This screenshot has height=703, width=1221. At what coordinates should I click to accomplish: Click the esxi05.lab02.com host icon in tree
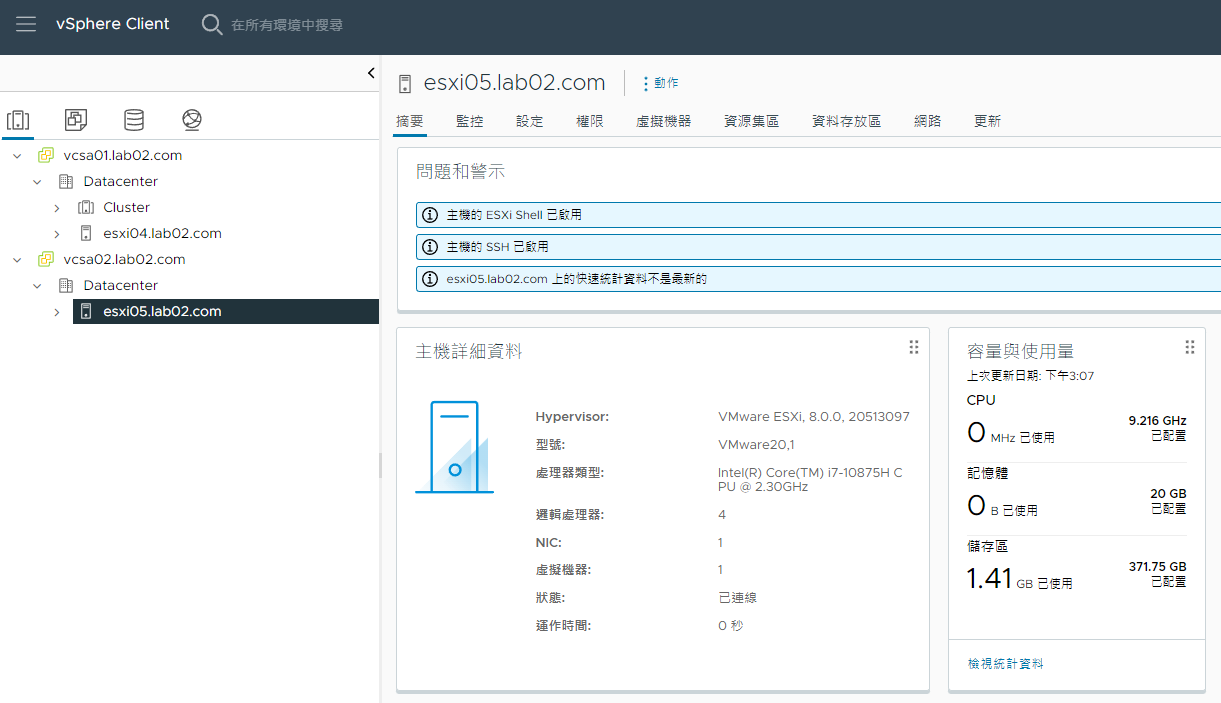click(86, 312)
